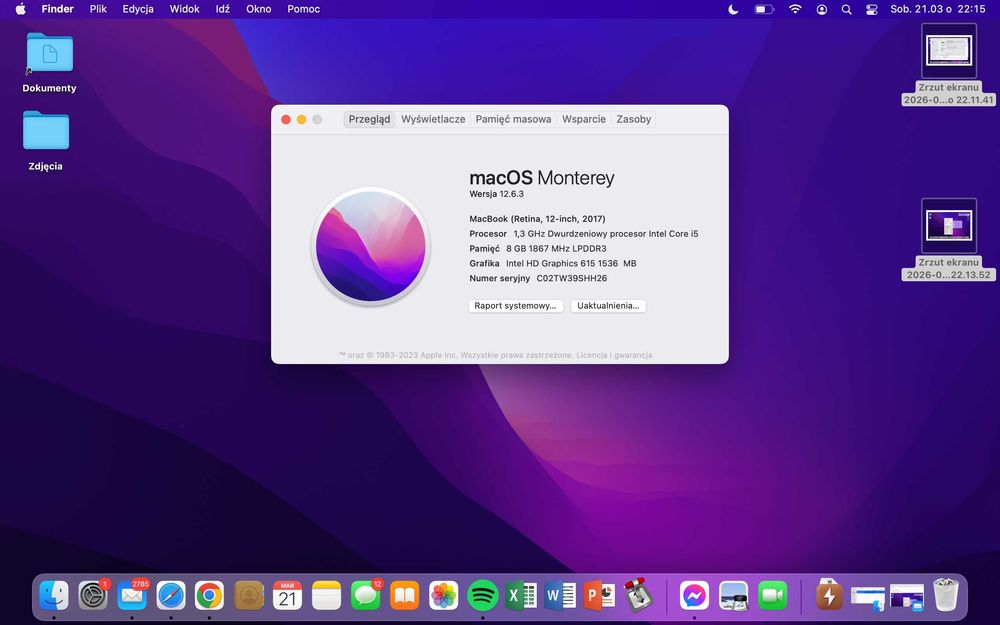Open Transmission app in the Dock
This screenshot has height=625, width=1000.
coord(638,596)
